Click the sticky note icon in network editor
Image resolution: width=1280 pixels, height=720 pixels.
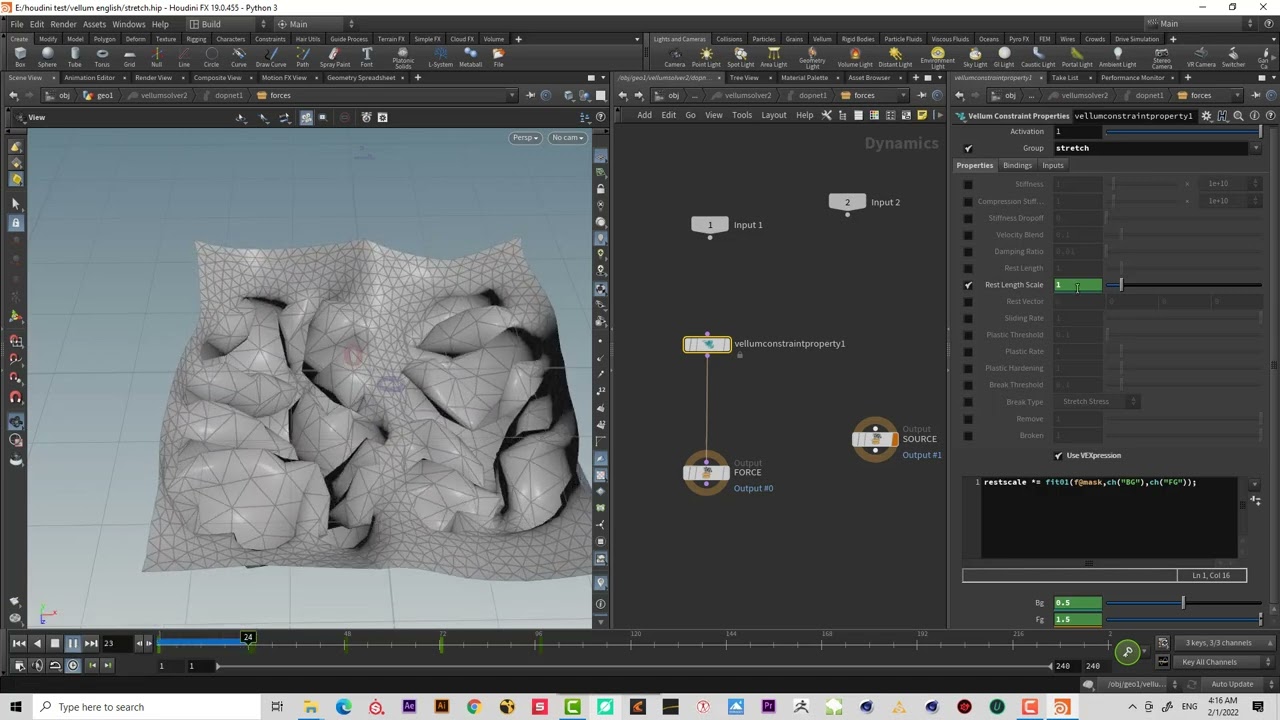click(x=921, y=115)
